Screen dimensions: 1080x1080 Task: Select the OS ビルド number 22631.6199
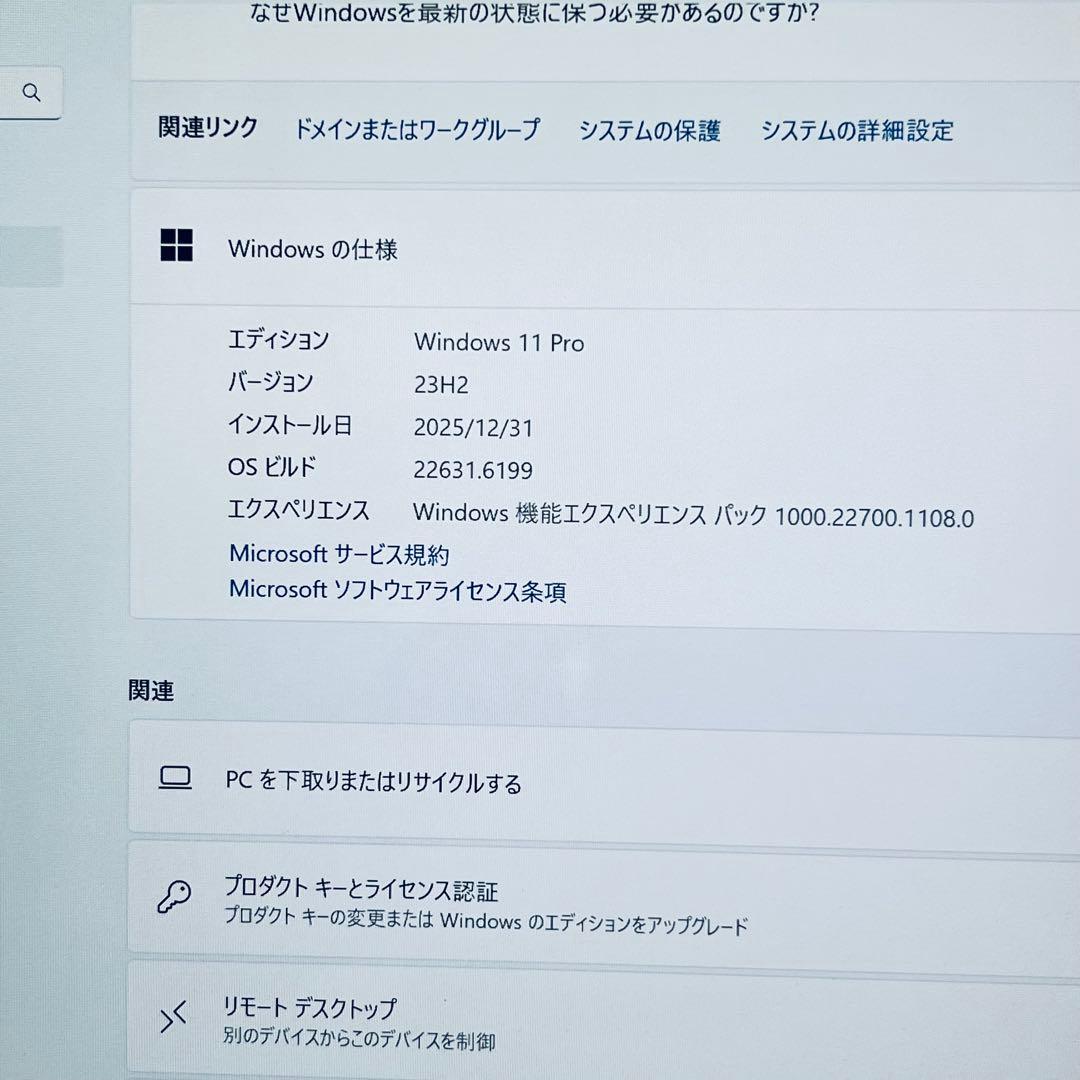click(474, 470)
